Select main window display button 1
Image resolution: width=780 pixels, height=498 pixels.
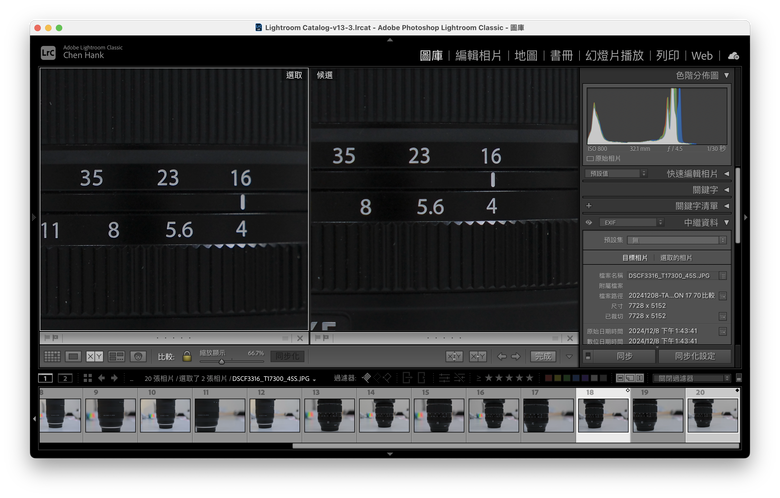tap(45, 378)
